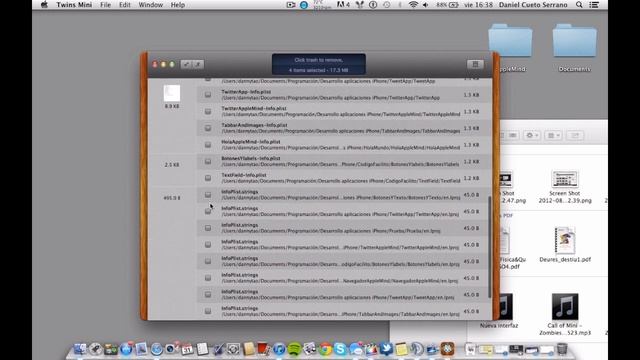Open the Twins Mini application menu
This screenshot has width=640, height=360.
pos(74,5)
